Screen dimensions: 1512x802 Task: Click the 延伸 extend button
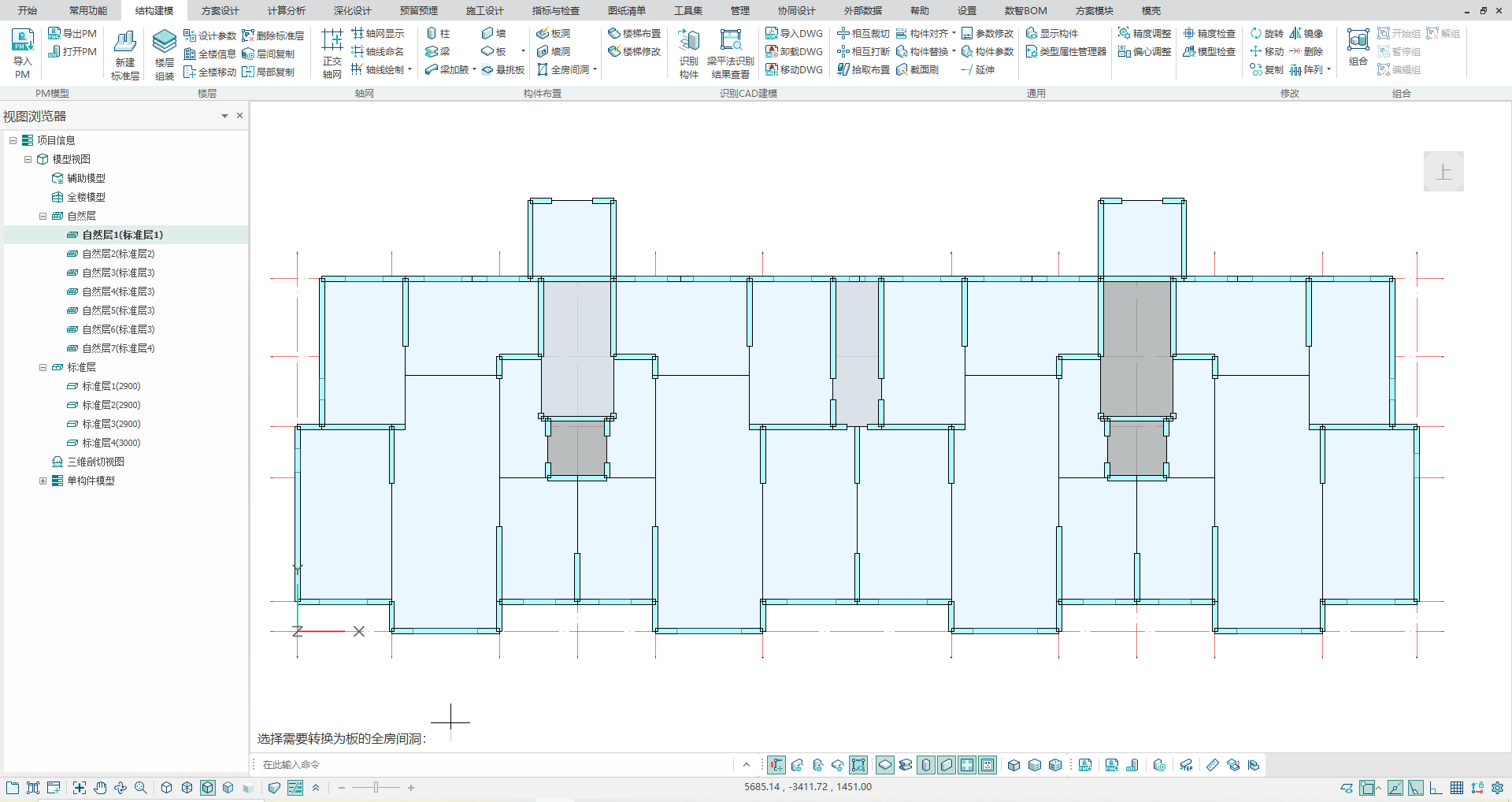978,69
